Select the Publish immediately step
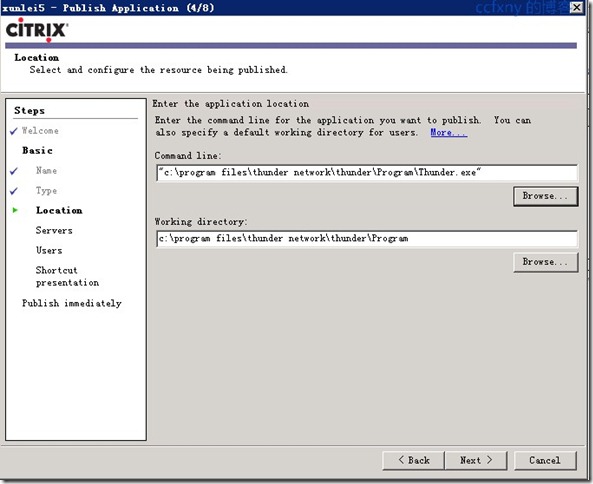 [x=72, y=303]
